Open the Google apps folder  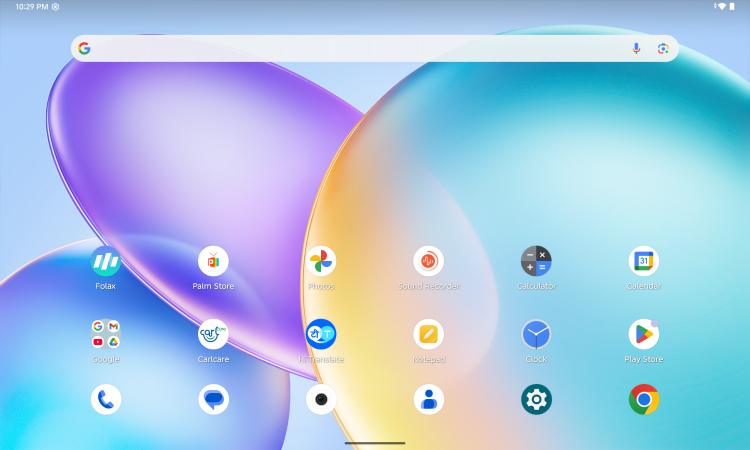coord(106,334)
